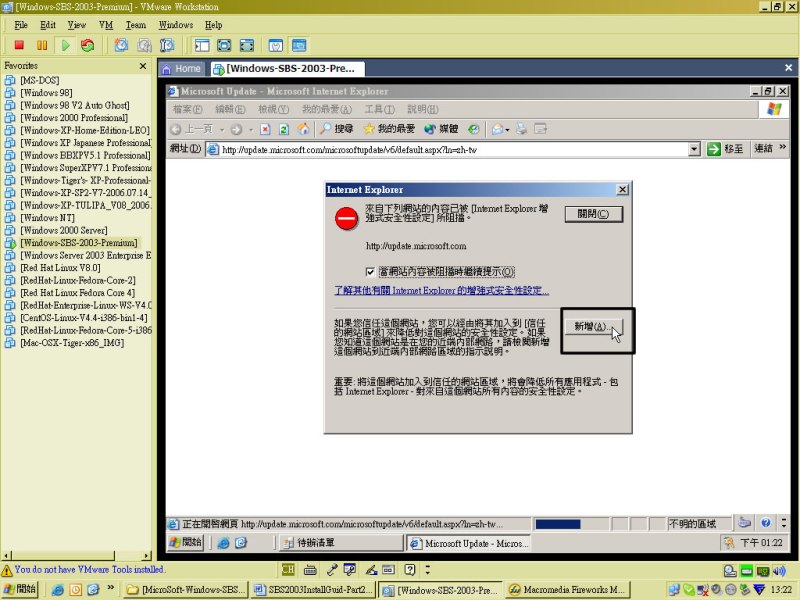
Task: Open VMware File menu
Action: click(x=21, y=25)
